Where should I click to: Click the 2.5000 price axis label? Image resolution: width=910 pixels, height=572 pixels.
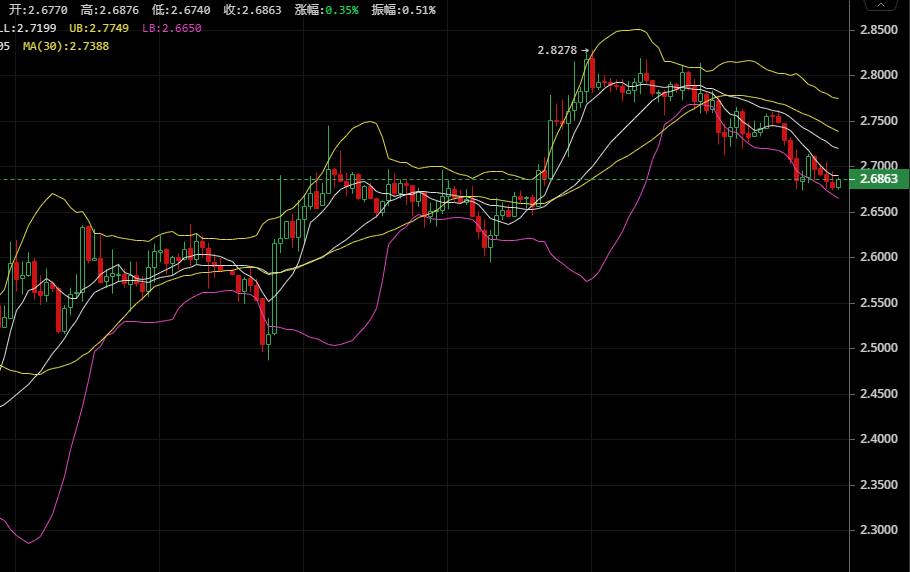pyautogui.click(x=879, y=348)
